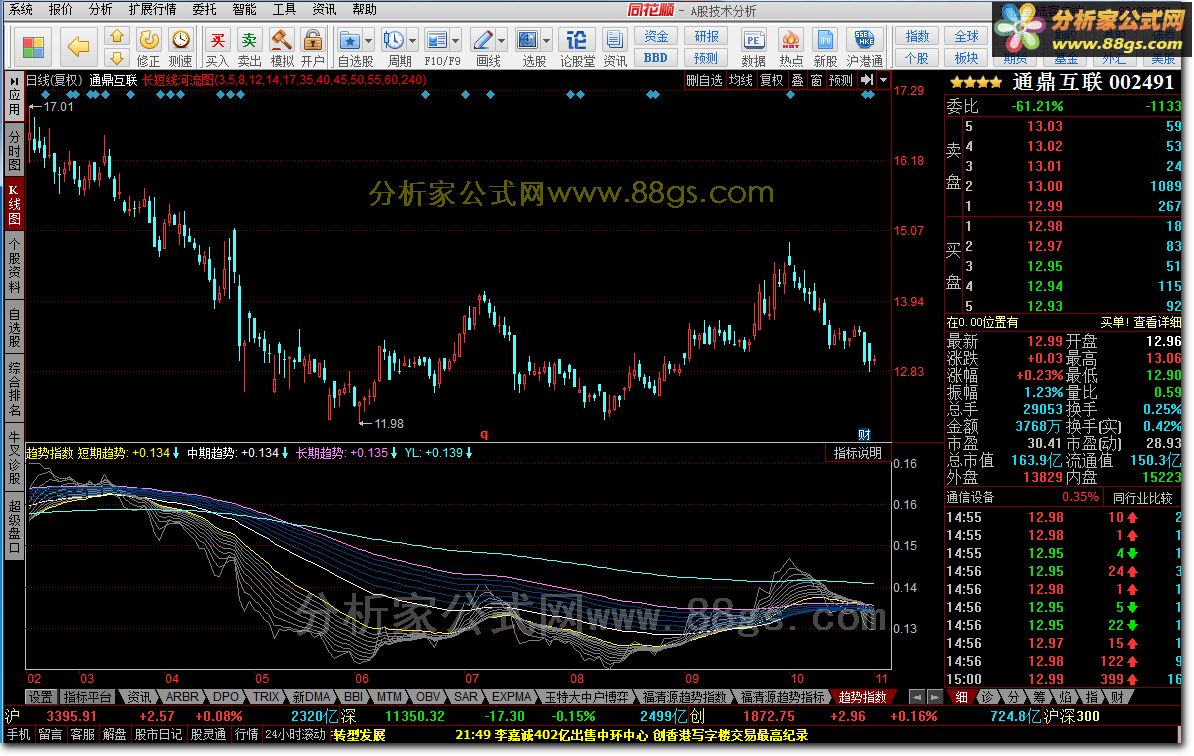Image resolution: width=1194 pixels, height=756 pixels.
Task: Click the down arrow toolbar icon
Action: [x=117, y=58]
